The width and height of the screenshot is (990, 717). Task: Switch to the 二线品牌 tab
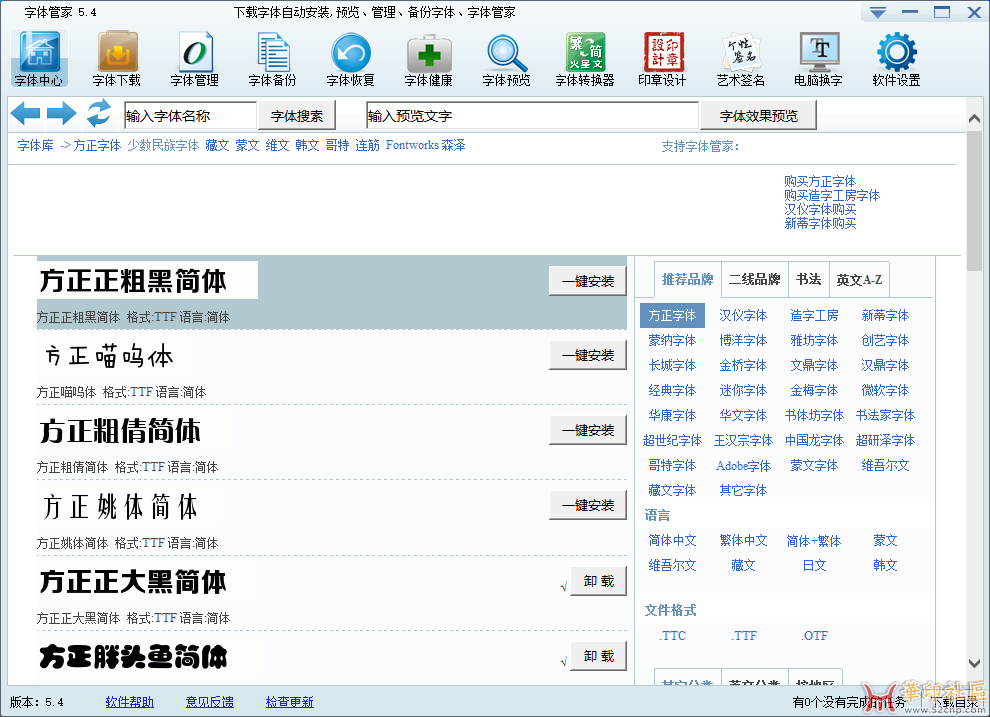point(754,279)
